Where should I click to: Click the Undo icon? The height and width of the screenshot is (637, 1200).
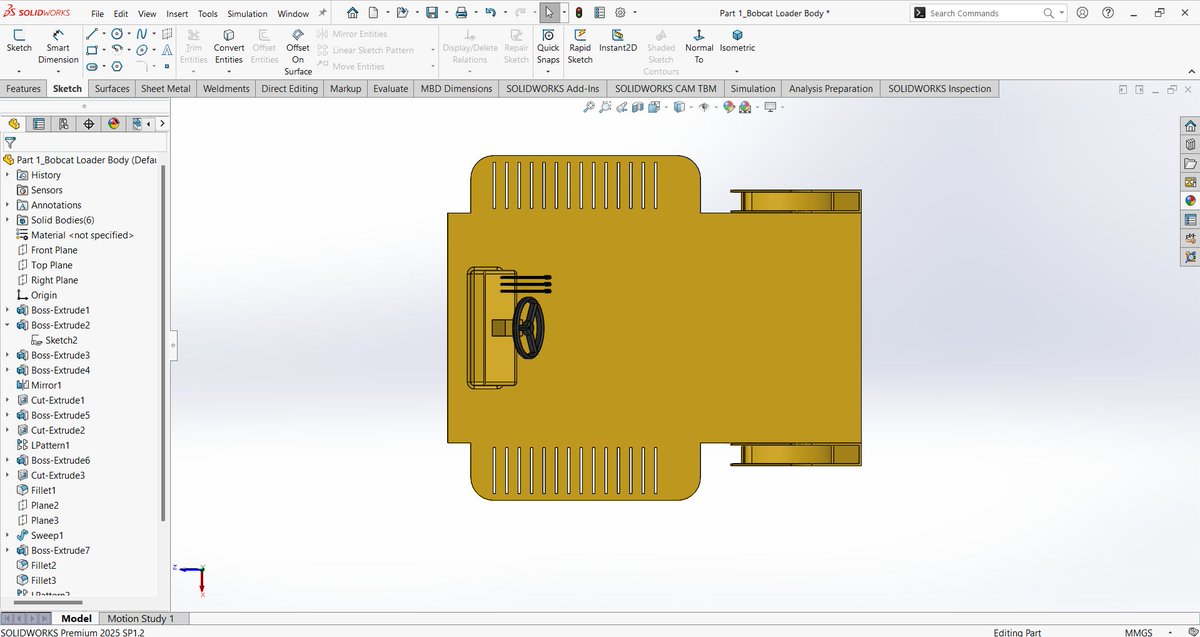click(490, 13)
